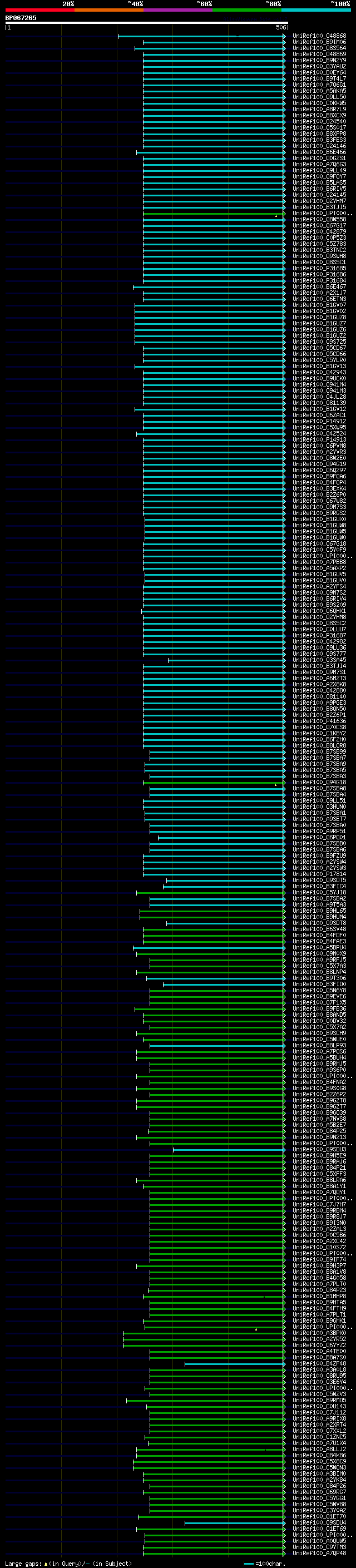Screen dimensions: 356x1568
Task: Select the UniRef100_P17814 label
Action: point(319,873)
